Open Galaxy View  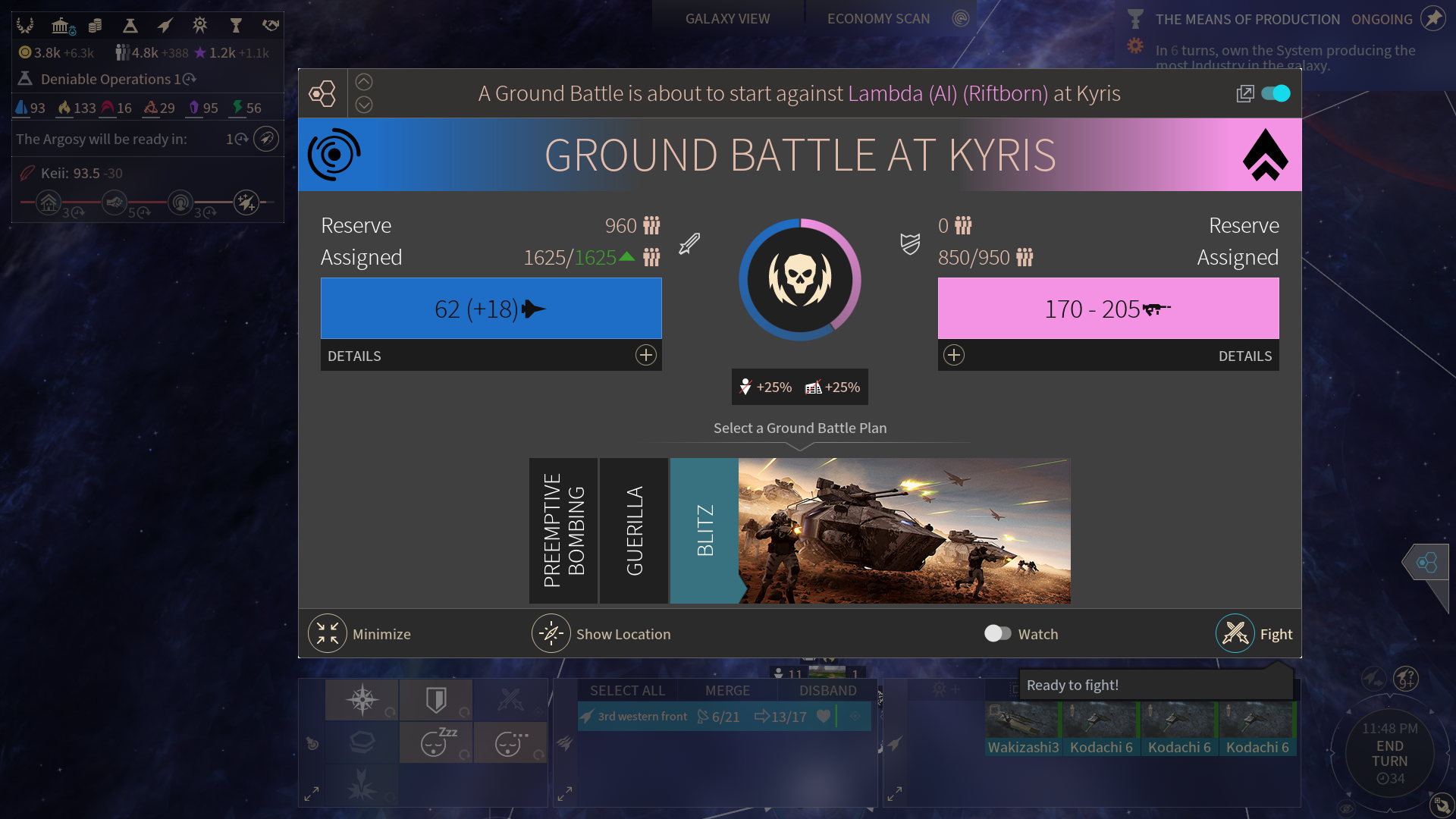tap(727, 18)
